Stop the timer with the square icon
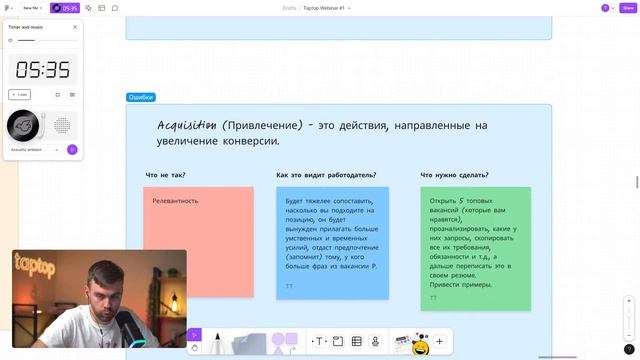Viewport: 640px width, 360px height. pyautogui.click(x=58, y=95)
